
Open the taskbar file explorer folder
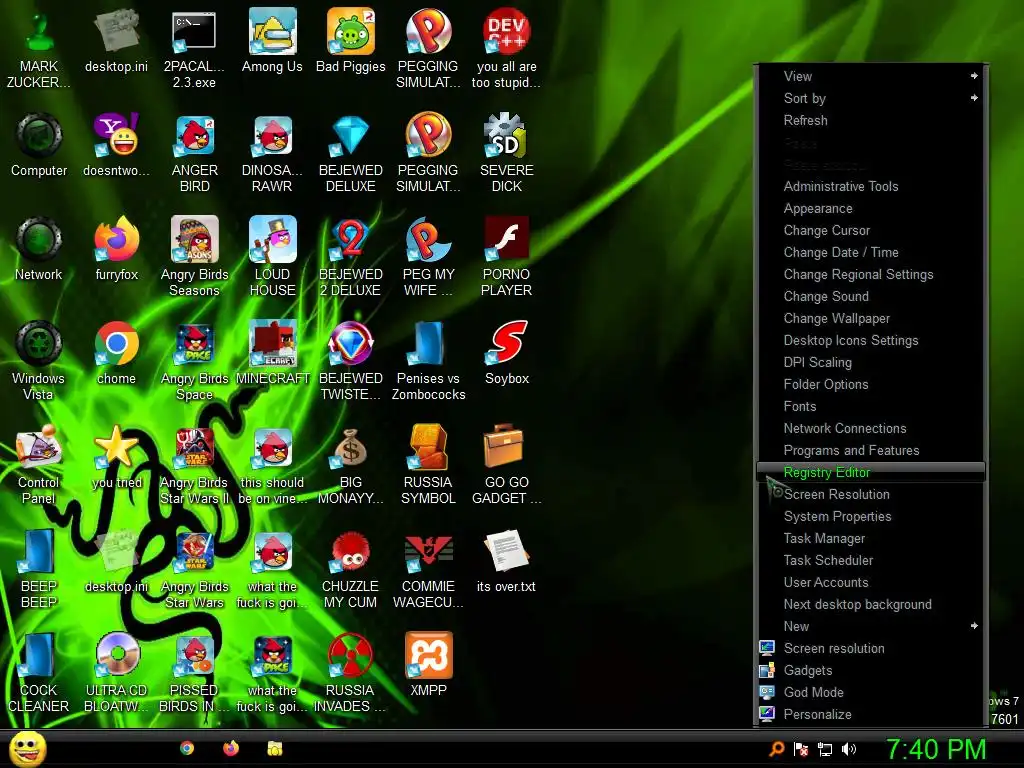pos(275,748)
